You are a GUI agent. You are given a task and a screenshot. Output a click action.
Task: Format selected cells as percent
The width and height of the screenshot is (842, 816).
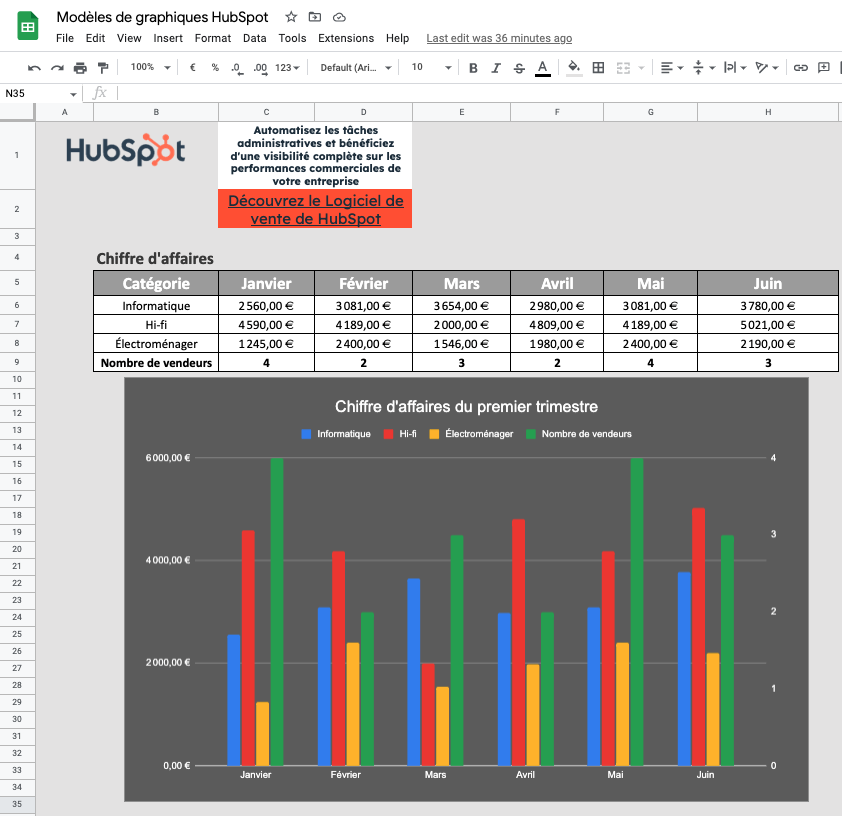(x=215, y=68)
